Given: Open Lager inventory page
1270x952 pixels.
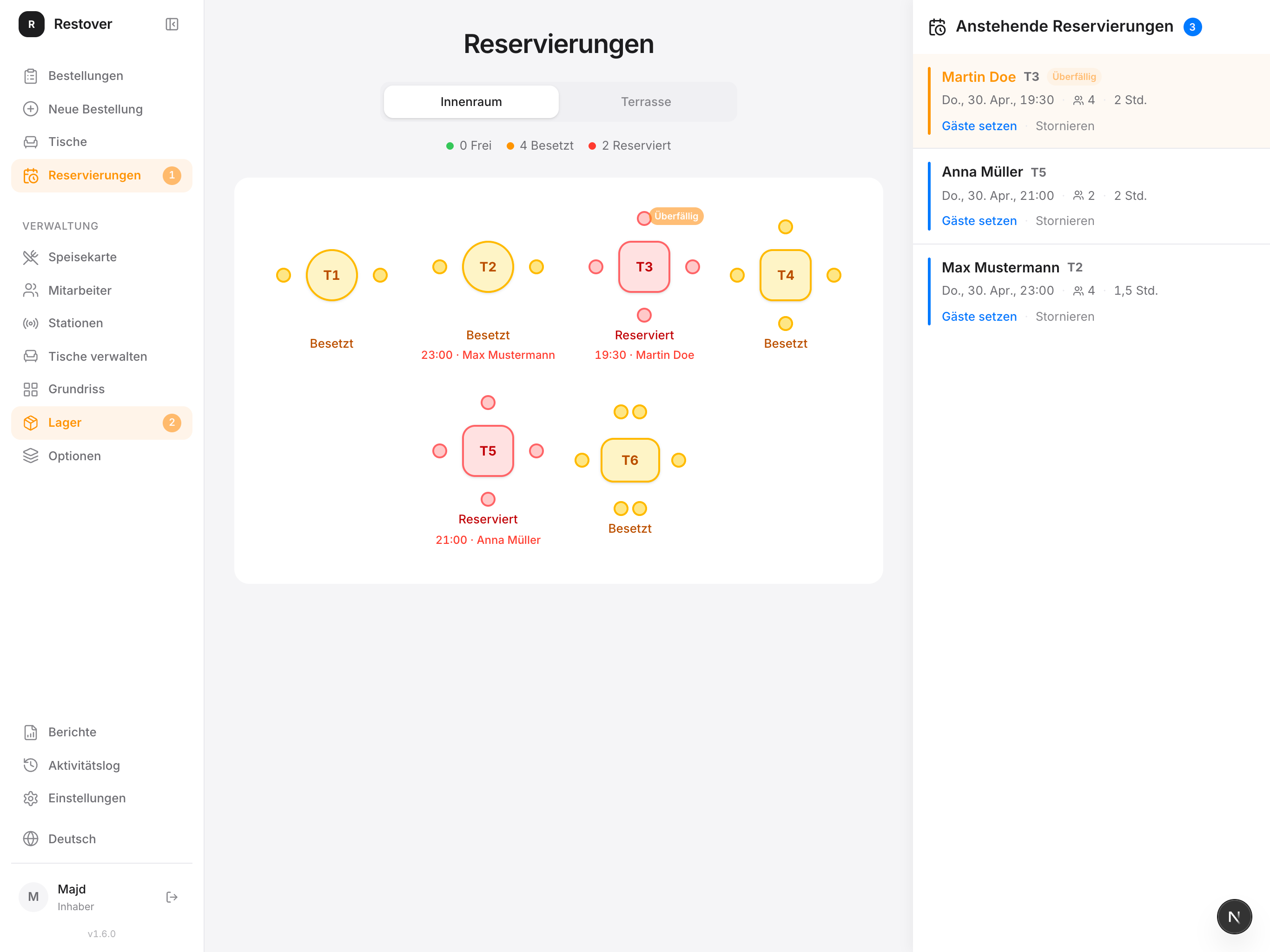Looking at the screenshot, I should point(102,423).
